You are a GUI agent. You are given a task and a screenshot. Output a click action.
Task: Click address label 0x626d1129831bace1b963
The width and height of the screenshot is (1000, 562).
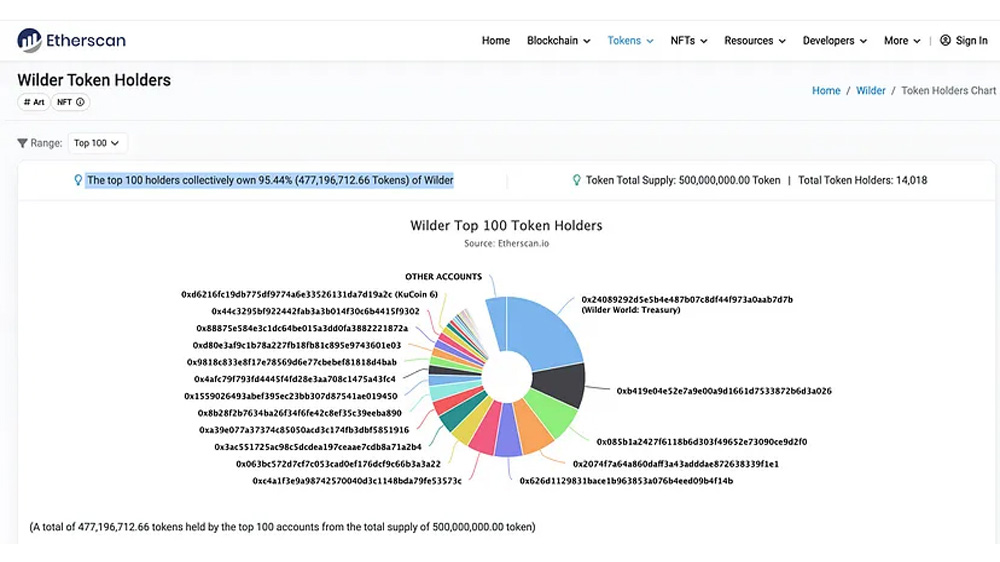click(626, 480)
